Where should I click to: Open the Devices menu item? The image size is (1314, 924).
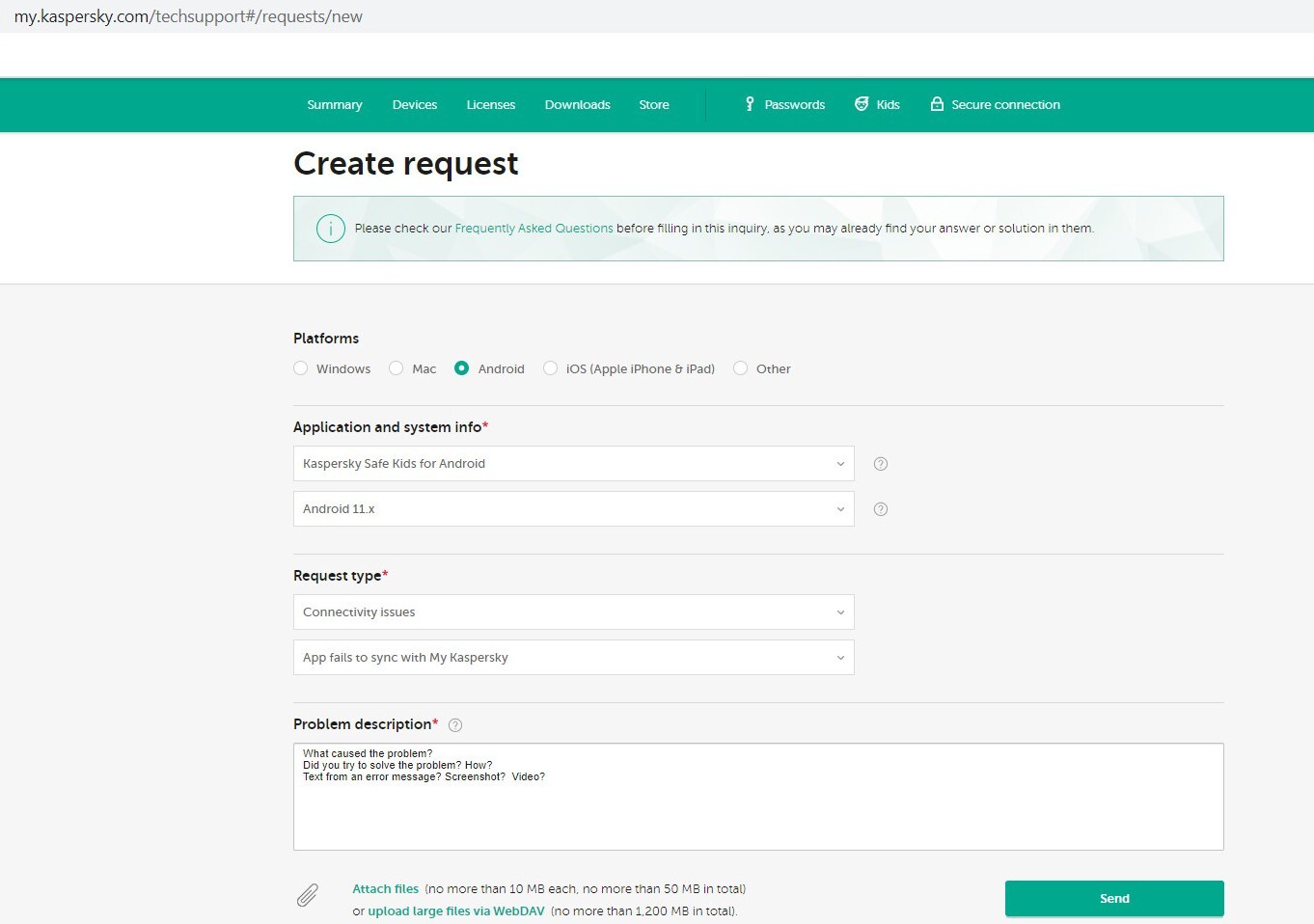click(415, 105)
